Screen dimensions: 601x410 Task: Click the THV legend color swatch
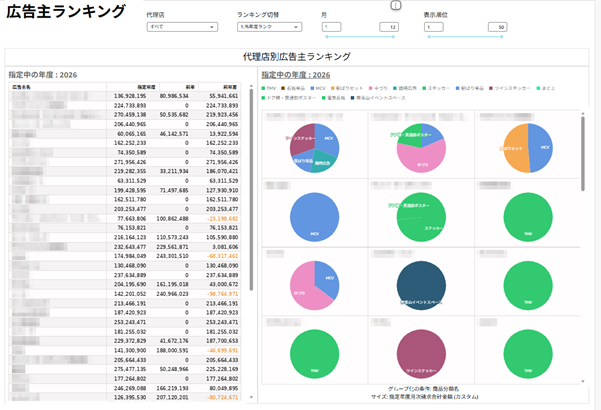click(x=263, y=88)
